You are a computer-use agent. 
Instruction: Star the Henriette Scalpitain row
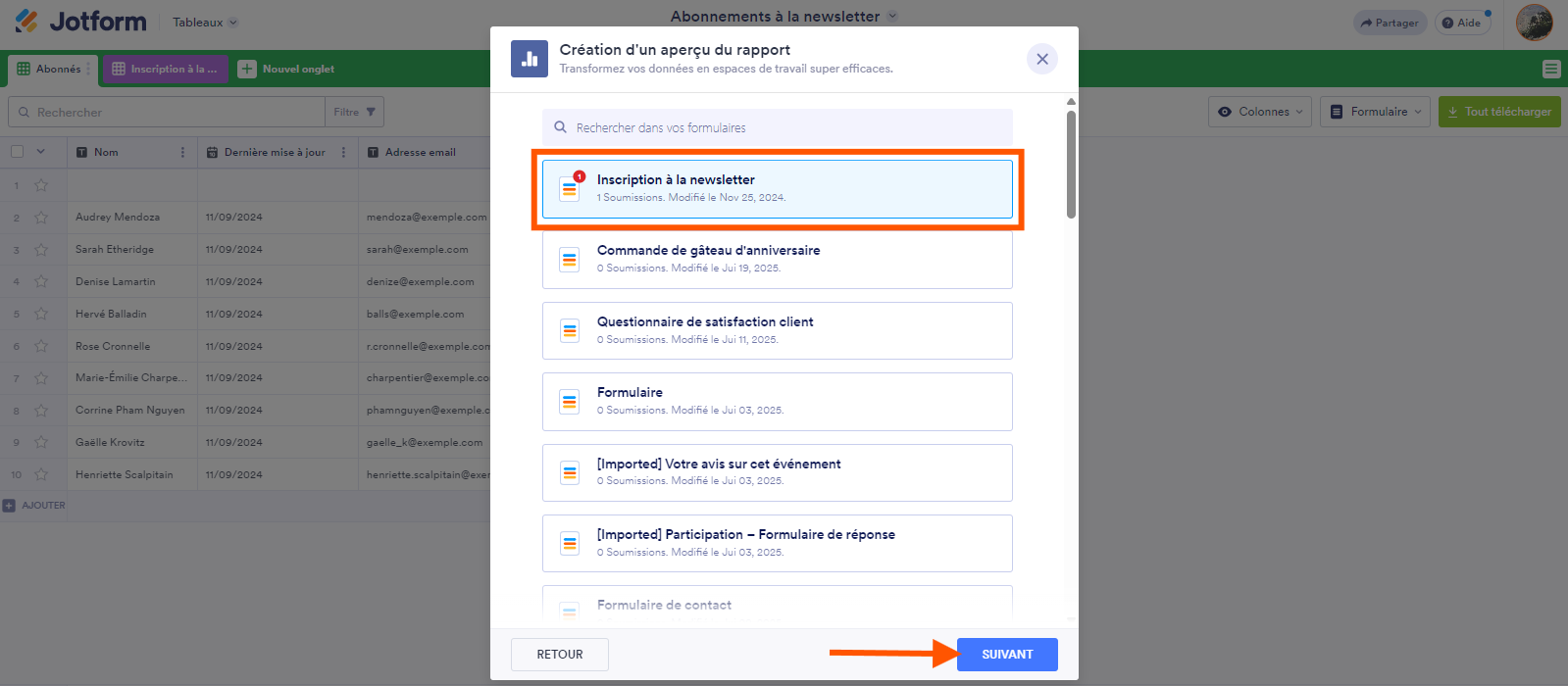coord(41,474)
